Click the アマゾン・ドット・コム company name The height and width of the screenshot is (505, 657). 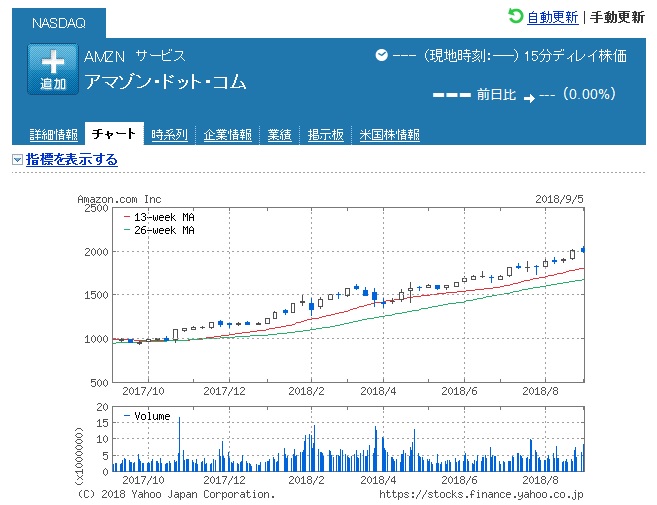pyautogui.click(x=165, y=81)
